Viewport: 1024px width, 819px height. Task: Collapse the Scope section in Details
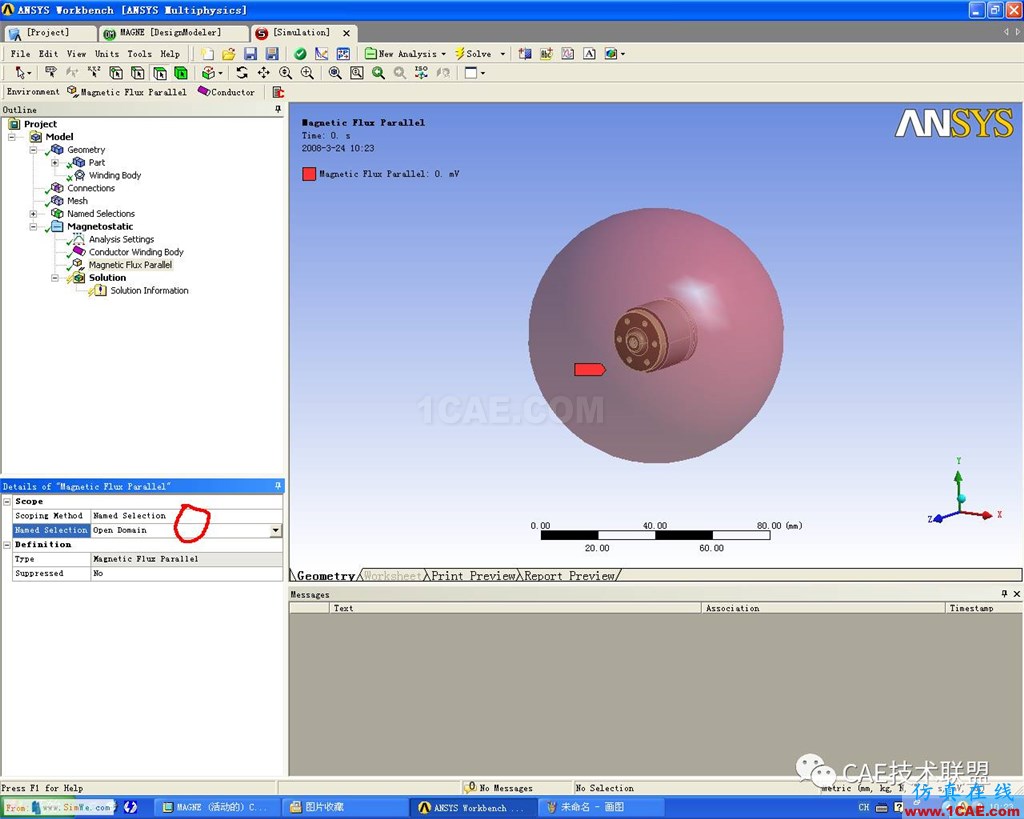[x=7, y=502]
